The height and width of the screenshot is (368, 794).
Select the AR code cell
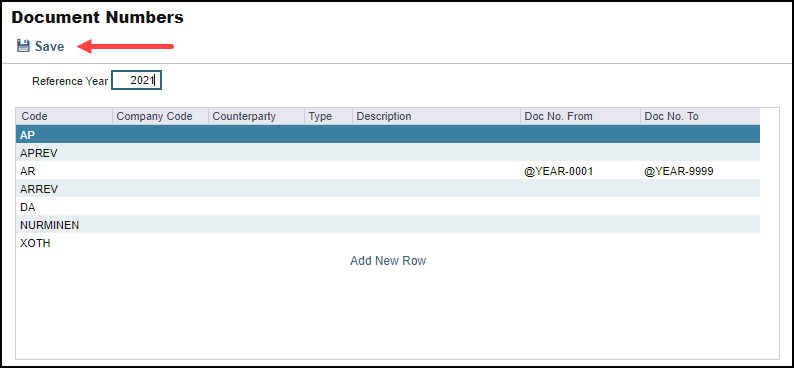(64, 171)
